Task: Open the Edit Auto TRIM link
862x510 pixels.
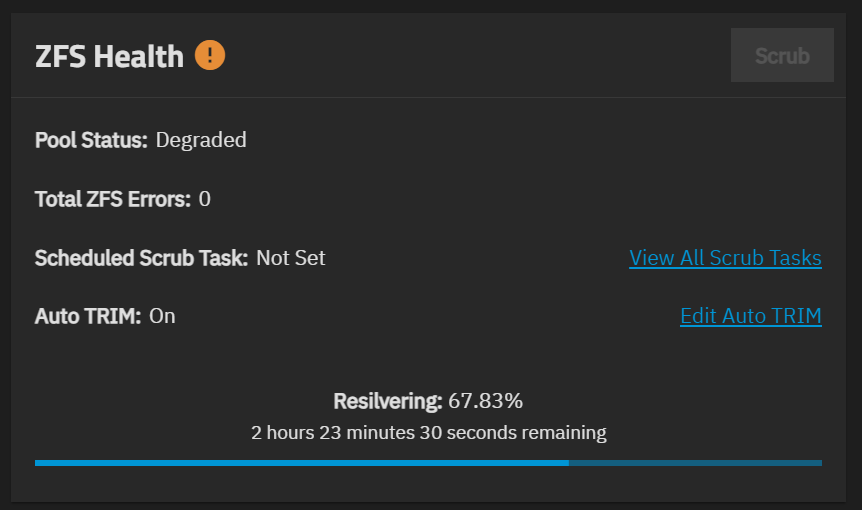Action: coord(750,316)
